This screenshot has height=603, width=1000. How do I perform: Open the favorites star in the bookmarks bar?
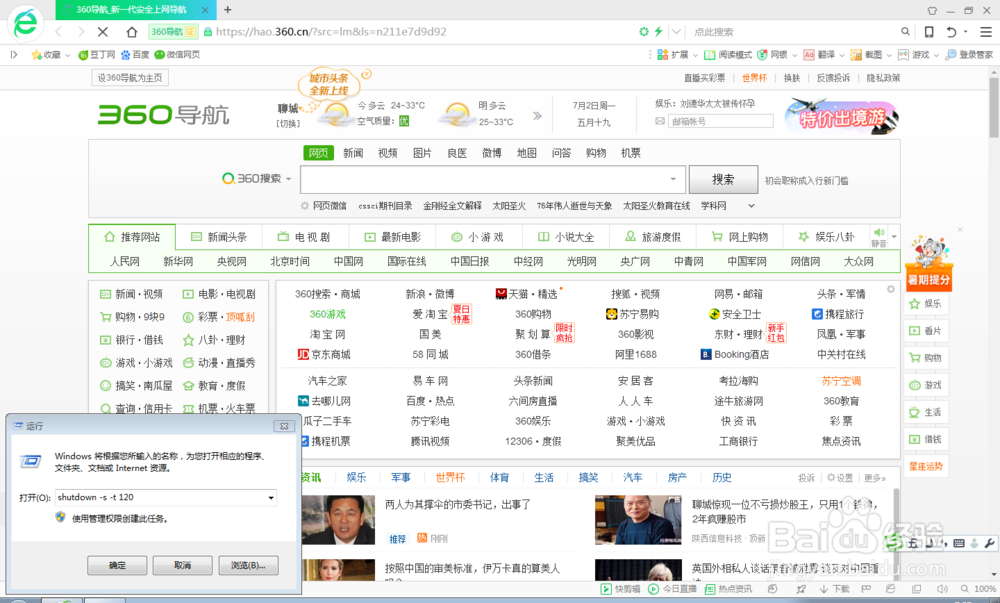(x=37, y=55)
